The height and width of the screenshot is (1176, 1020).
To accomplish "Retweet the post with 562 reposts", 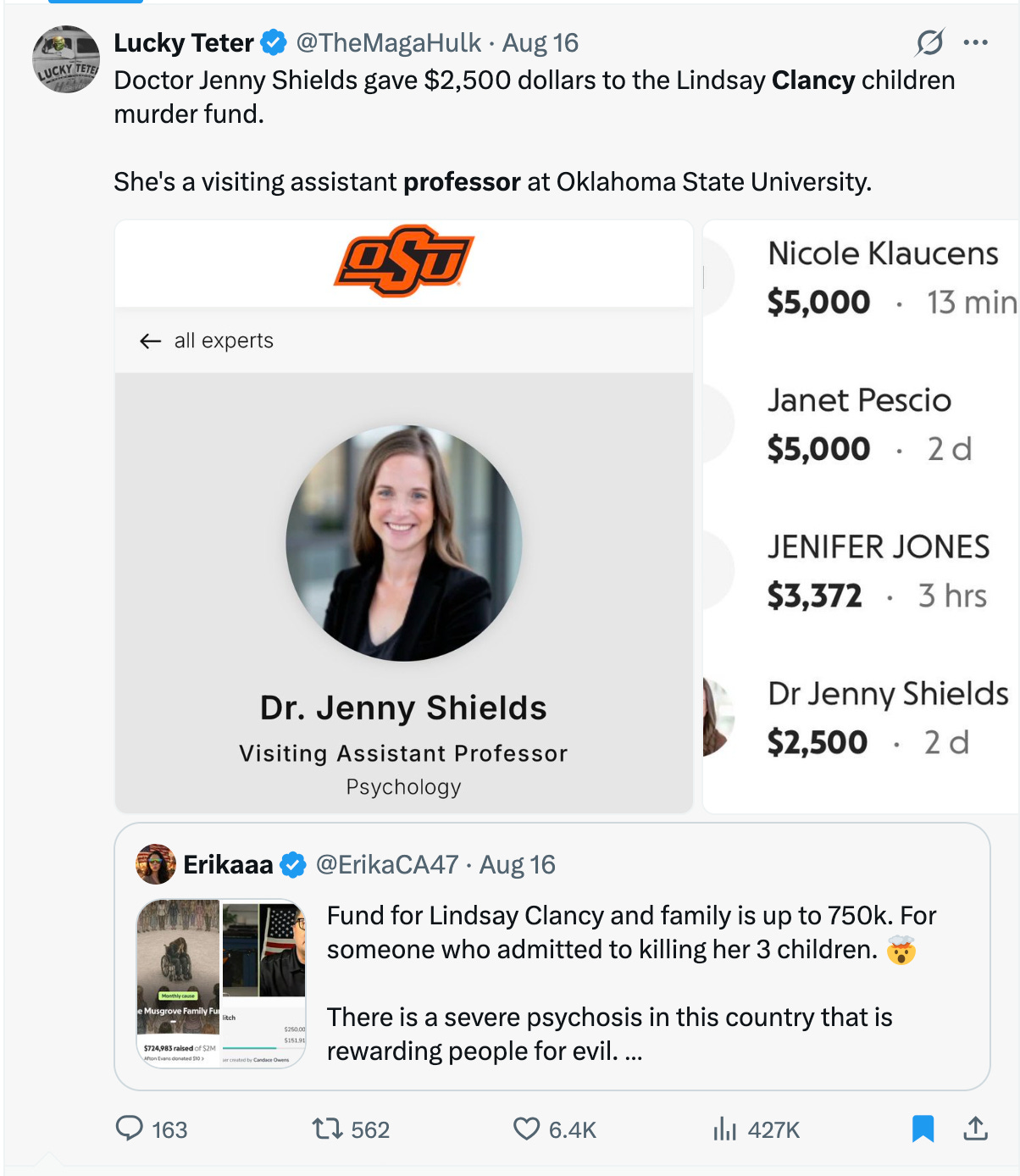I will (327, 1129).
